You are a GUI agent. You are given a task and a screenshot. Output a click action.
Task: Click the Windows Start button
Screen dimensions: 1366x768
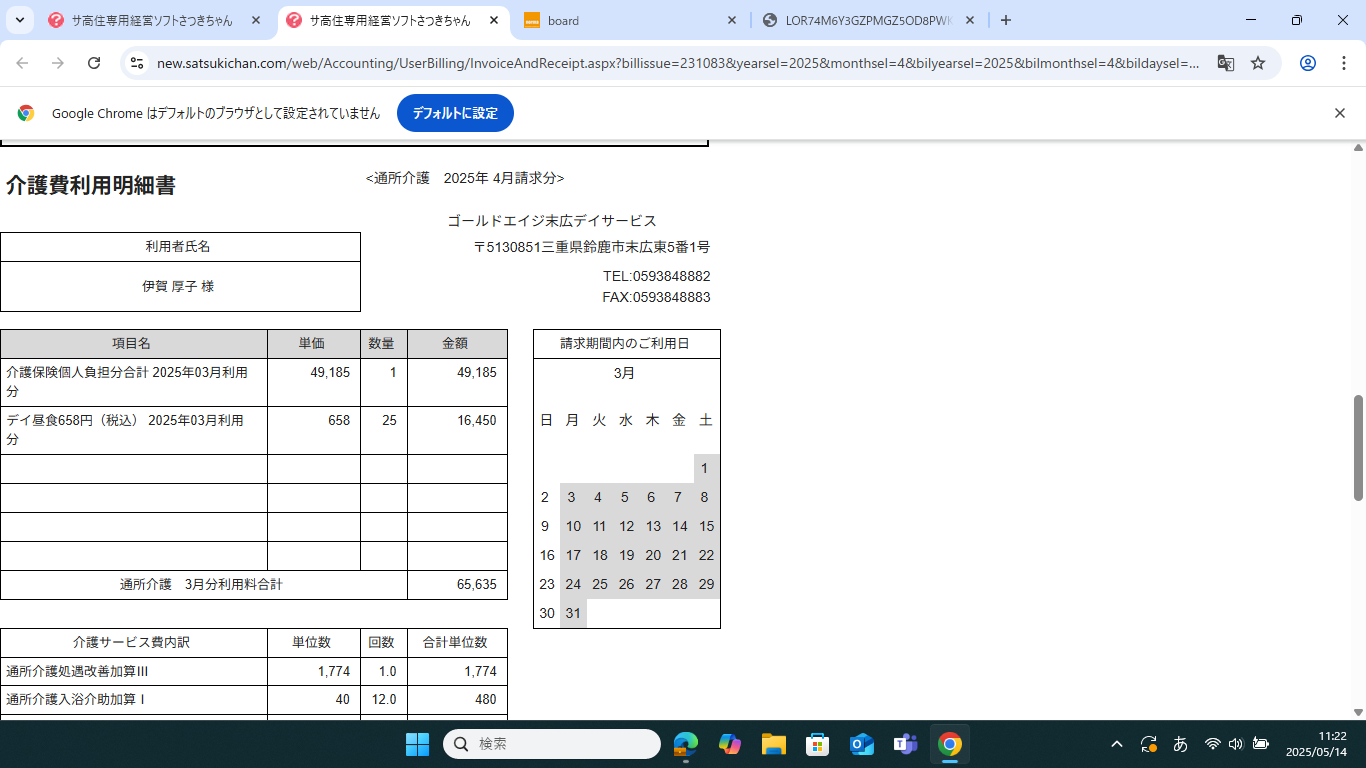[417, 744]
